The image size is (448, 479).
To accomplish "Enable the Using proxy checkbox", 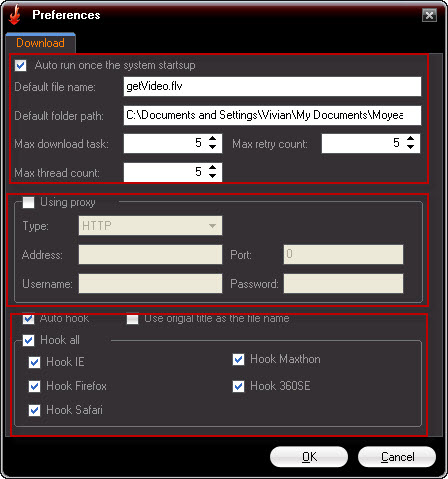I will coord(28,202).
